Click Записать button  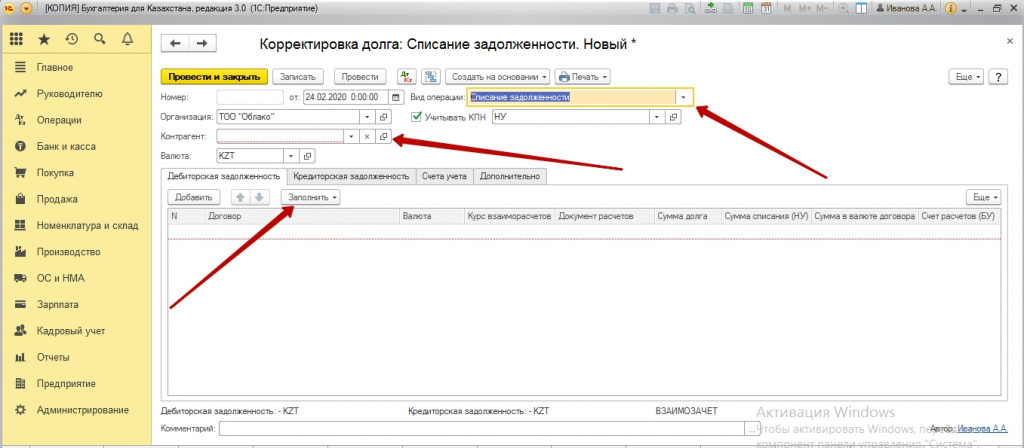click(x=298, y=76)
